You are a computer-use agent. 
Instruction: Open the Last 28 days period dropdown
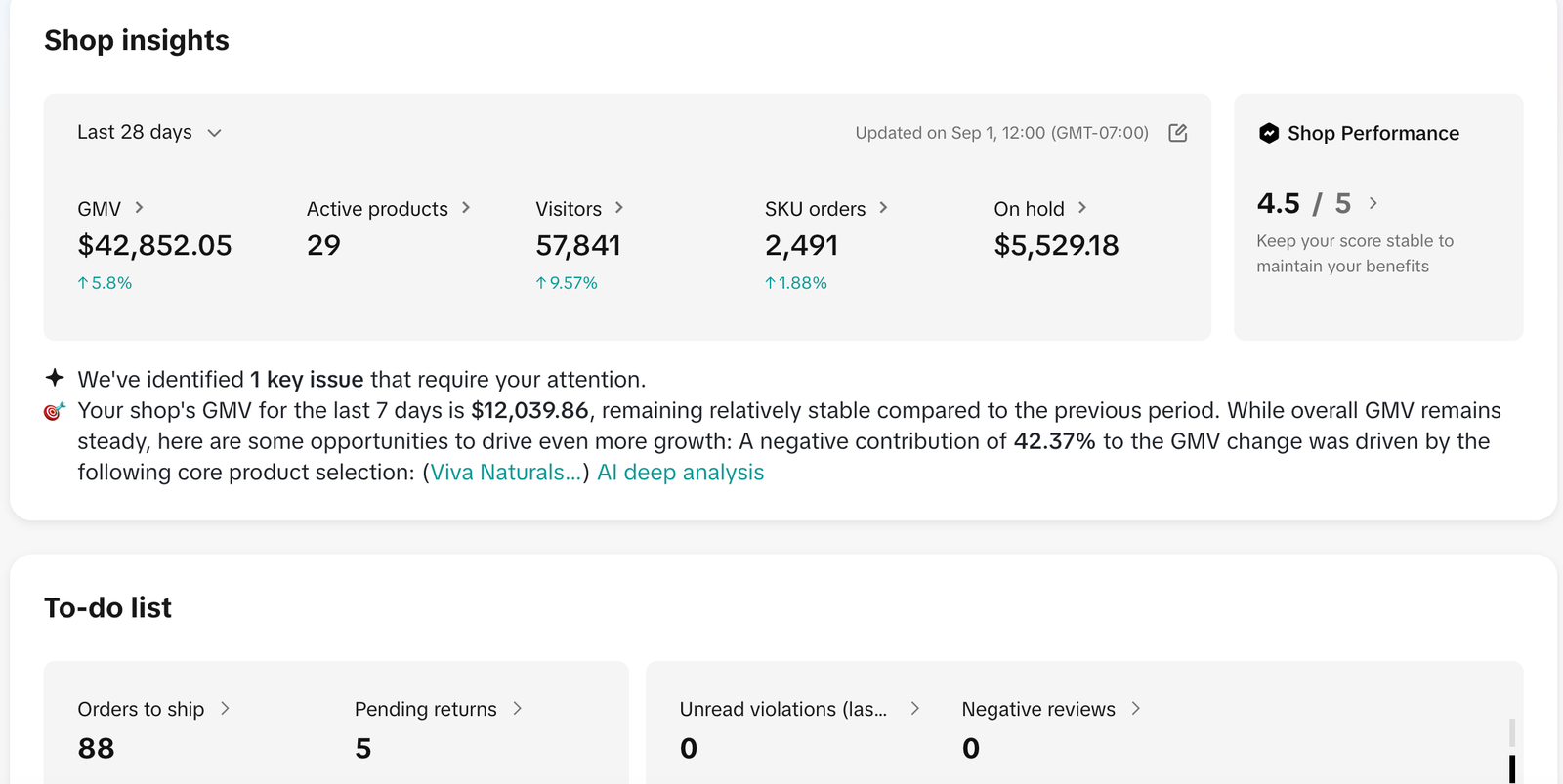click(149, 132)
